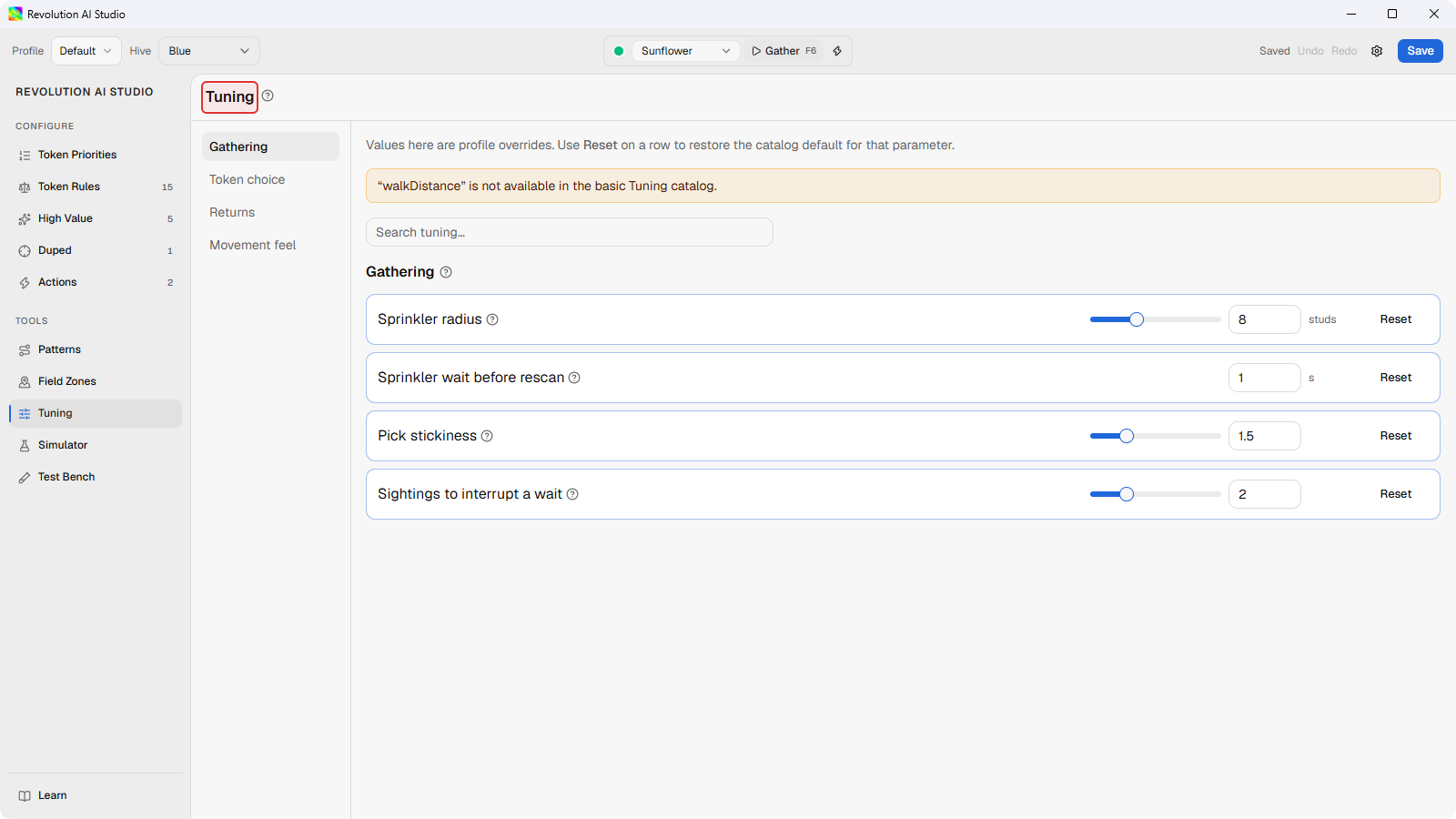The width and height of the screenshot is (1456, 819).
Task: Switch to Token choice category
Action: pos(270,179)
